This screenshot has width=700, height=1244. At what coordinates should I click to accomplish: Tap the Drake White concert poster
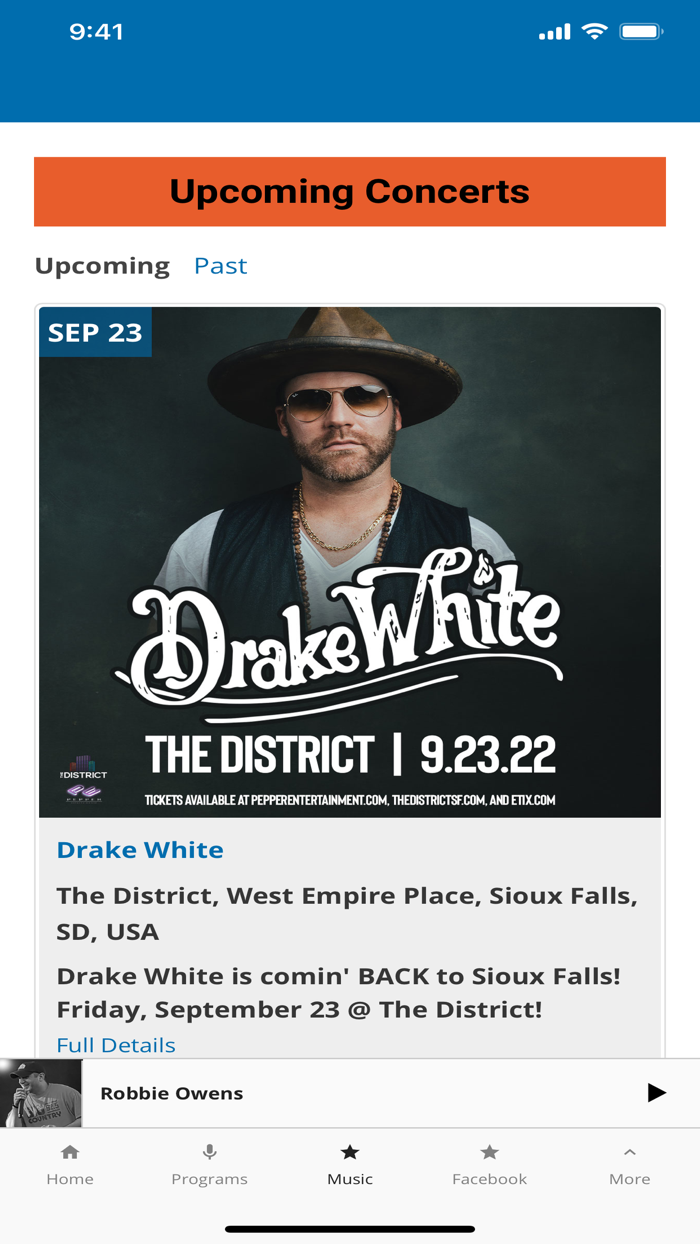pyautogui.click(x=349, y=560)
